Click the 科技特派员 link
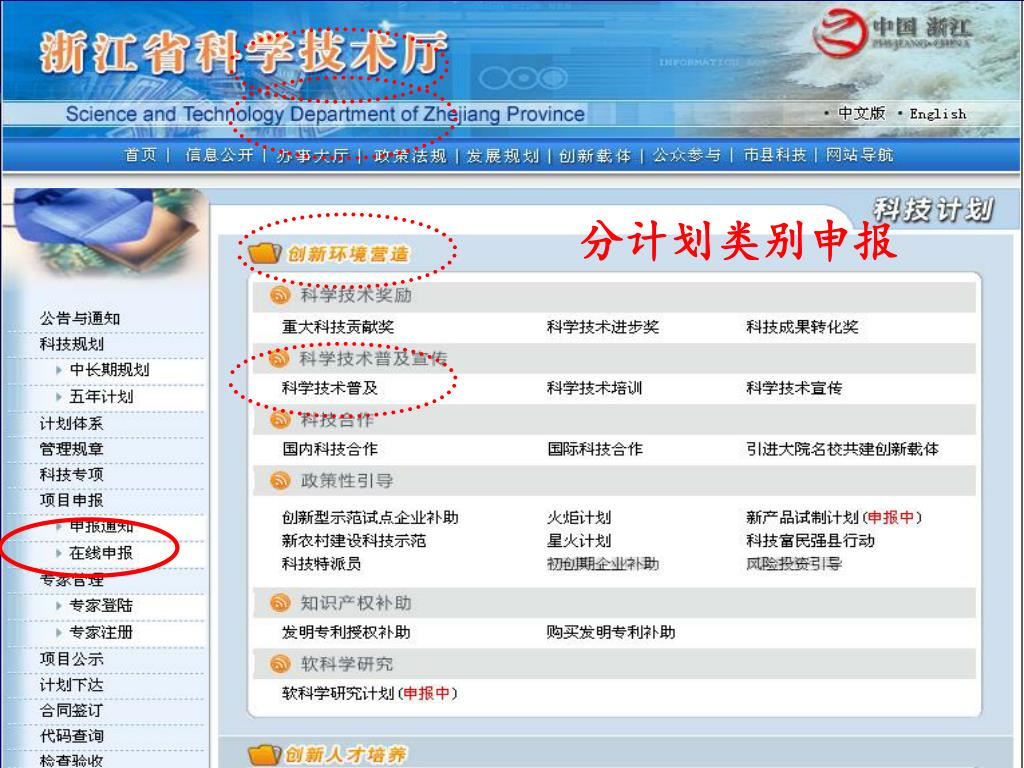Screen dimensions: 1024x768 (321, 564)
